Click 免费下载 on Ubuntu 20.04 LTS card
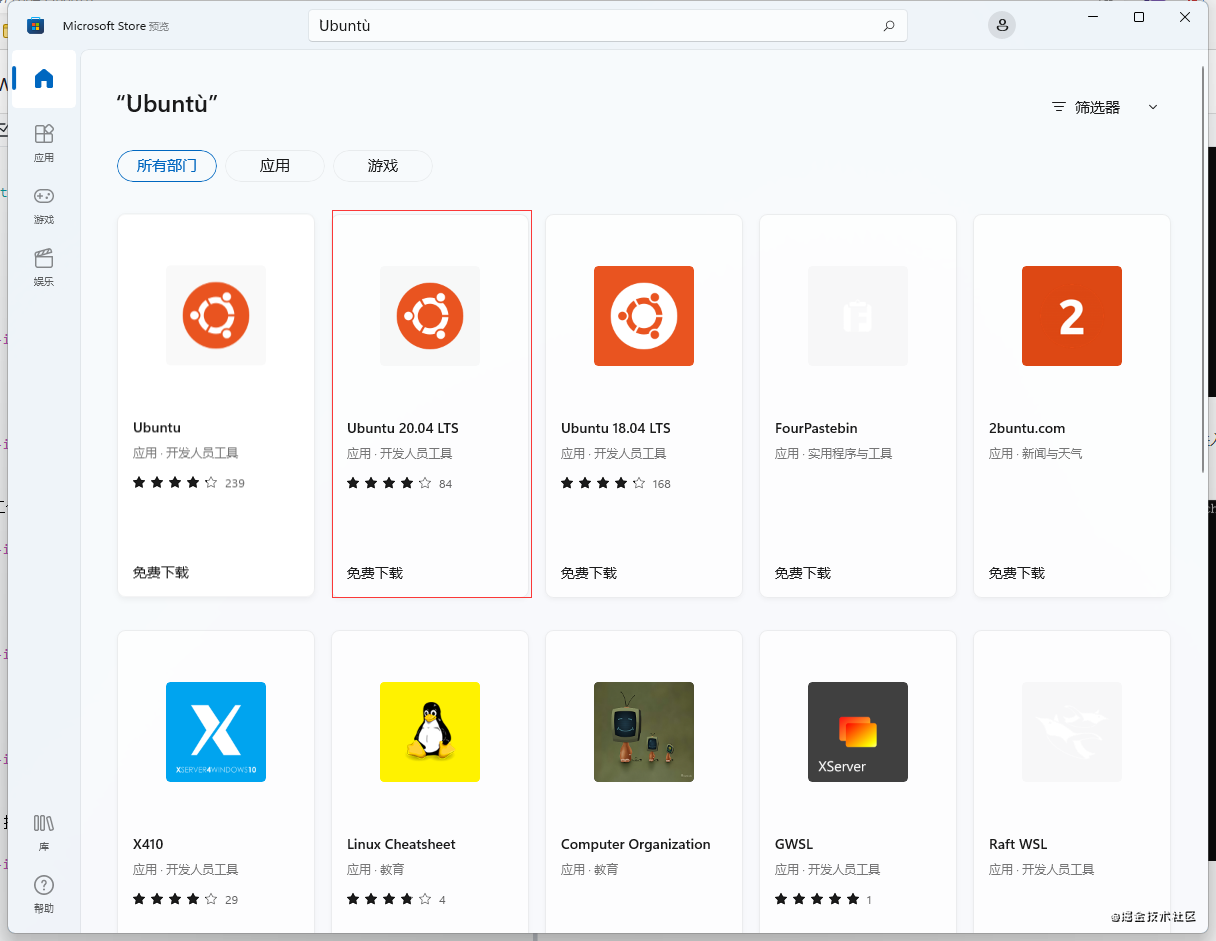 375,573
